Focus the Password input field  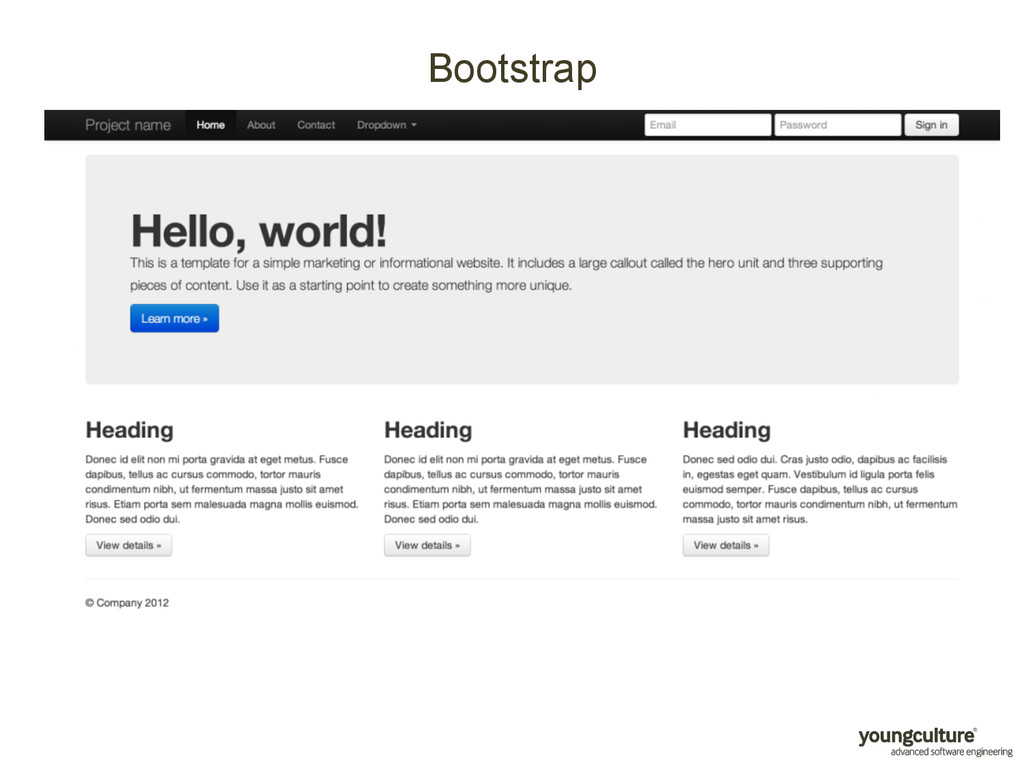(837, 125)
